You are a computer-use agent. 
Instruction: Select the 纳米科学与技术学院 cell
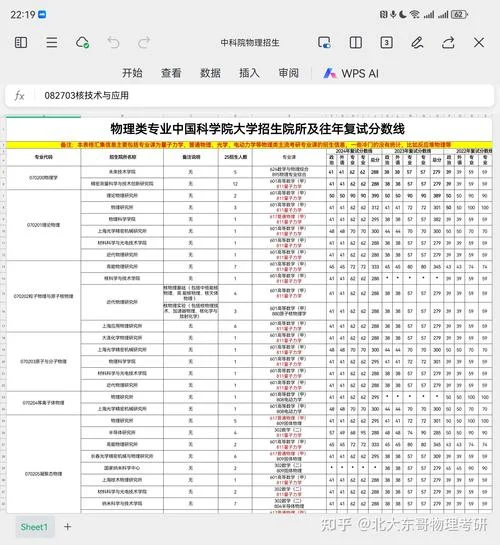[x=122, y=504]
